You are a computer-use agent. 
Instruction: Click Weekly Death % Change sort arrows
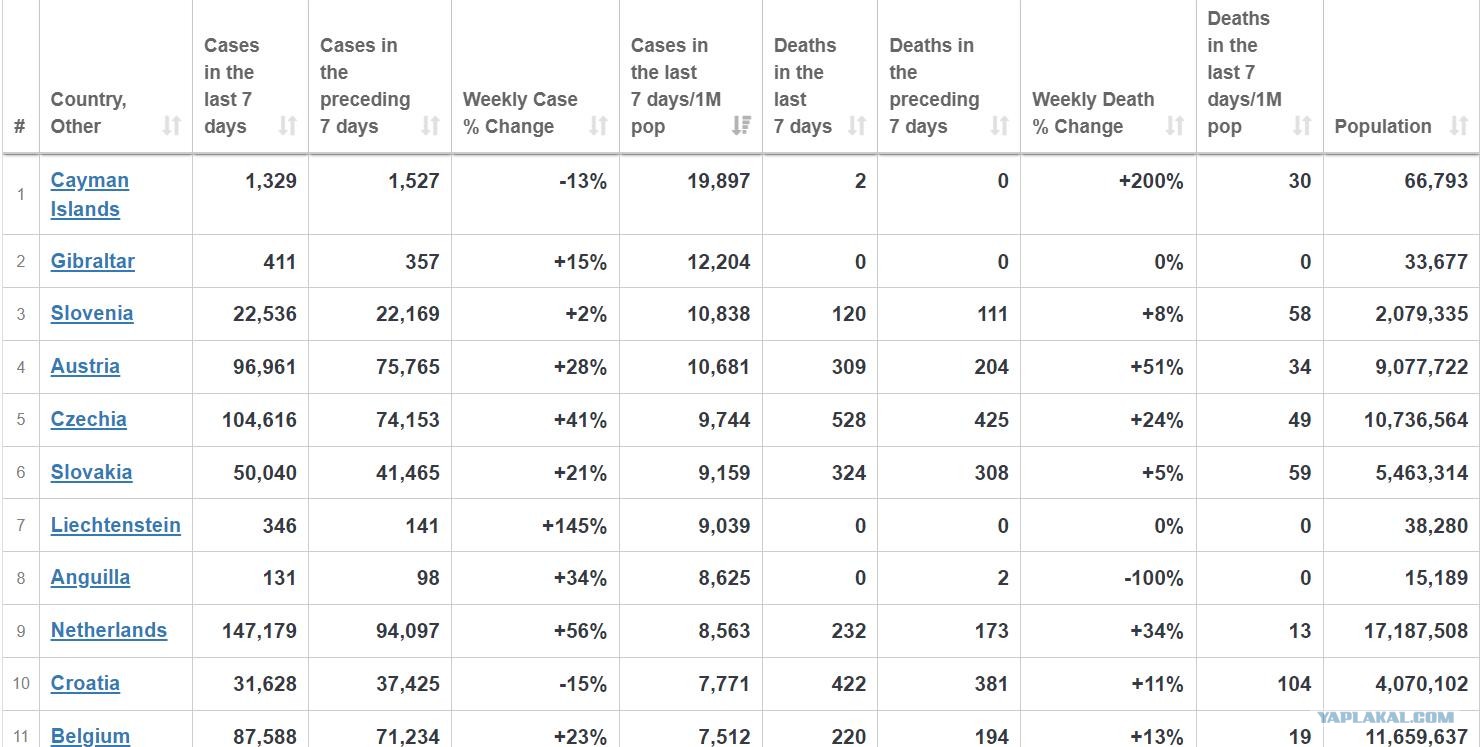point(1175,126)
